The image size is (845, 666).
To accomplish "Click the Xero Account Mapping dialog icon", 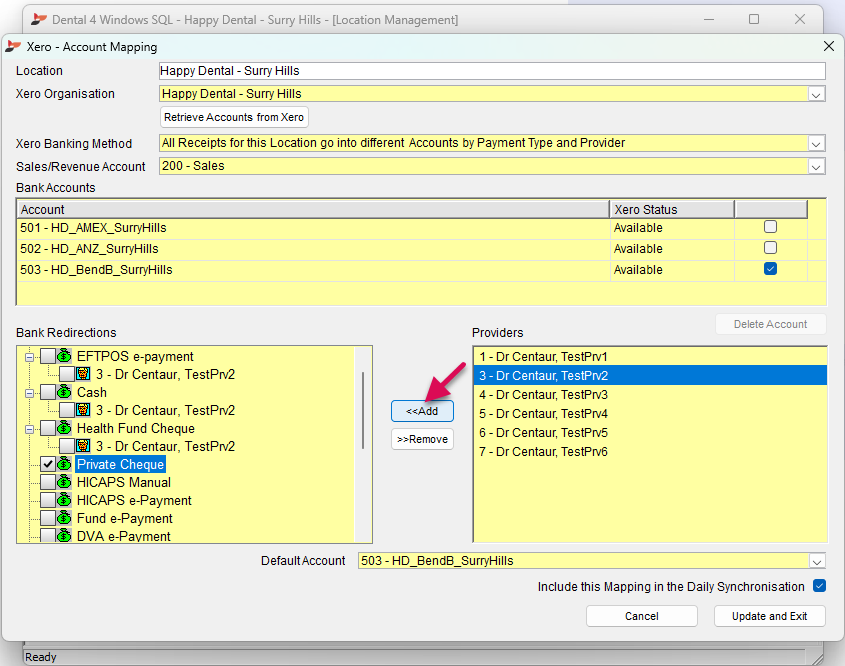I will click(x=13, y=47).
